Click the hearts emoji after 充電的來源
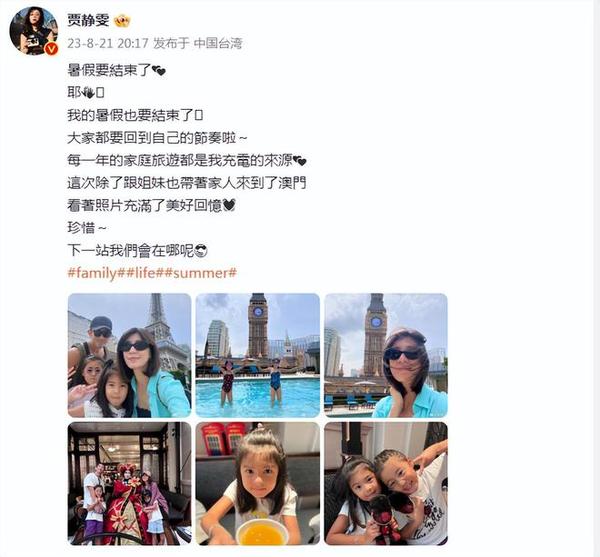Viewport: 600px width, 557px height. click(x=300, y=161)
